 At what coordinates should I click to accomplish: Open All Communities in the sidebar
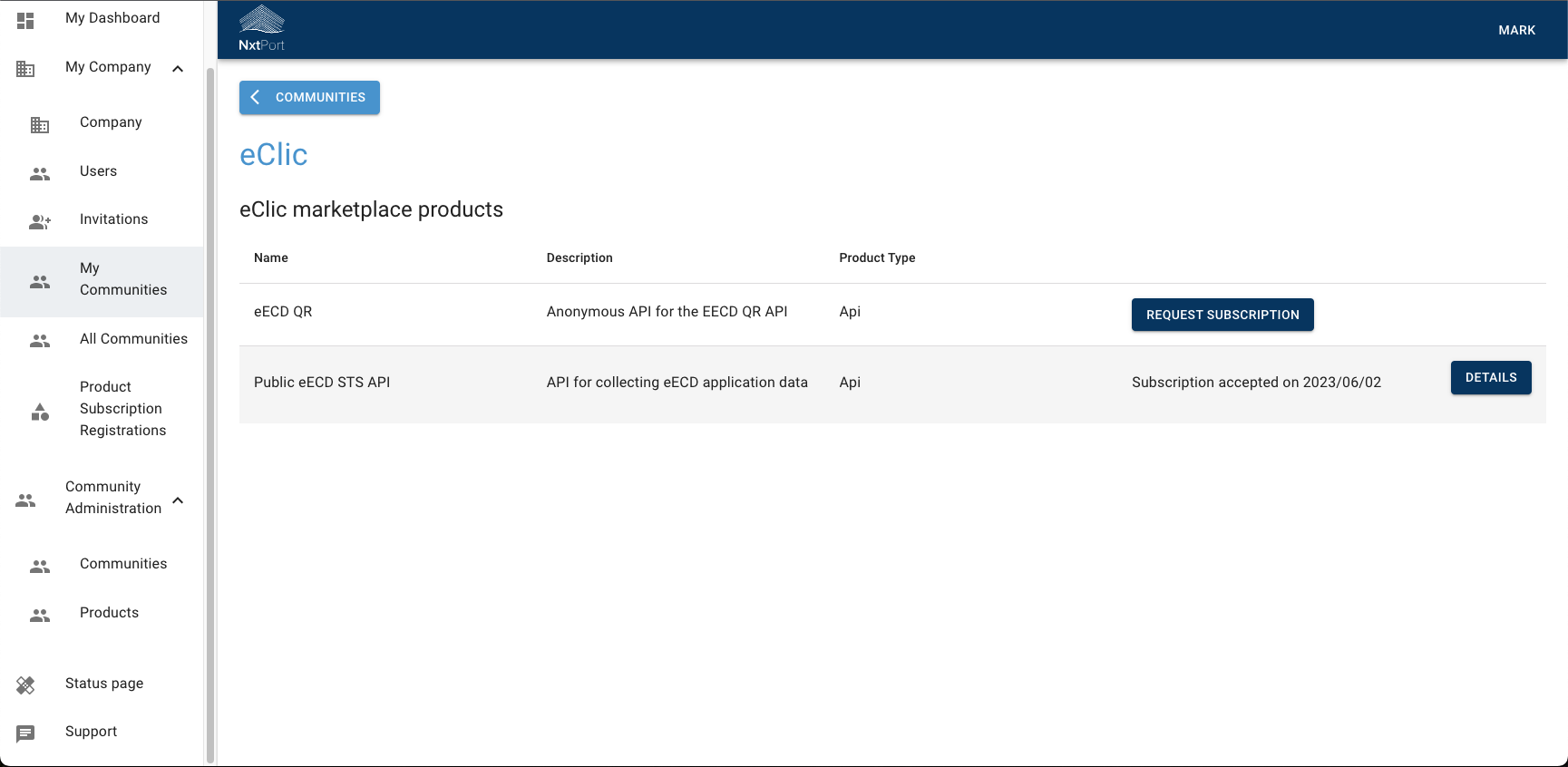coord(133,339)
